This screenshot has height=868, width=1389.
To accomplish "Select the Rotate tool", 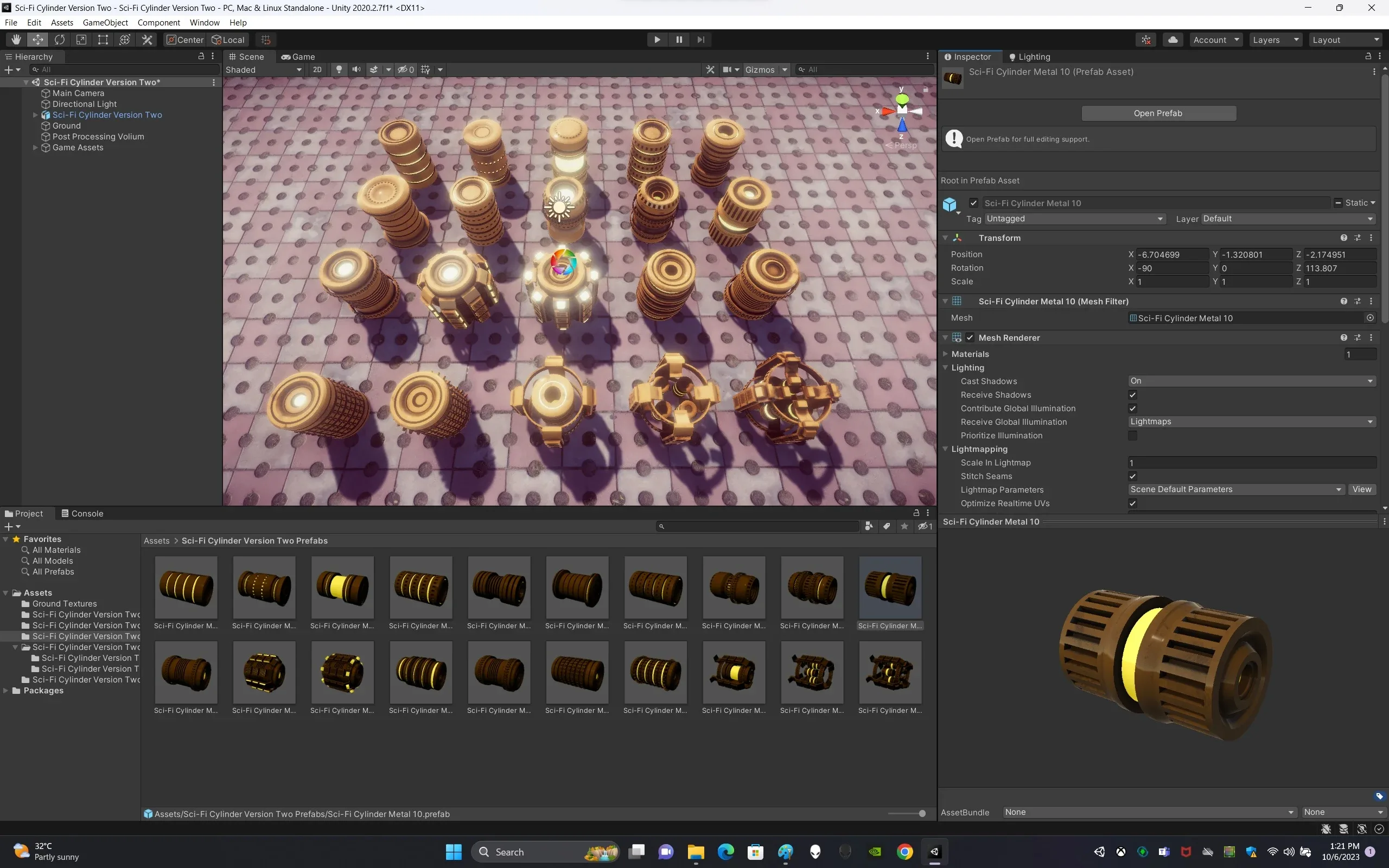I will [x=60, y=40].
